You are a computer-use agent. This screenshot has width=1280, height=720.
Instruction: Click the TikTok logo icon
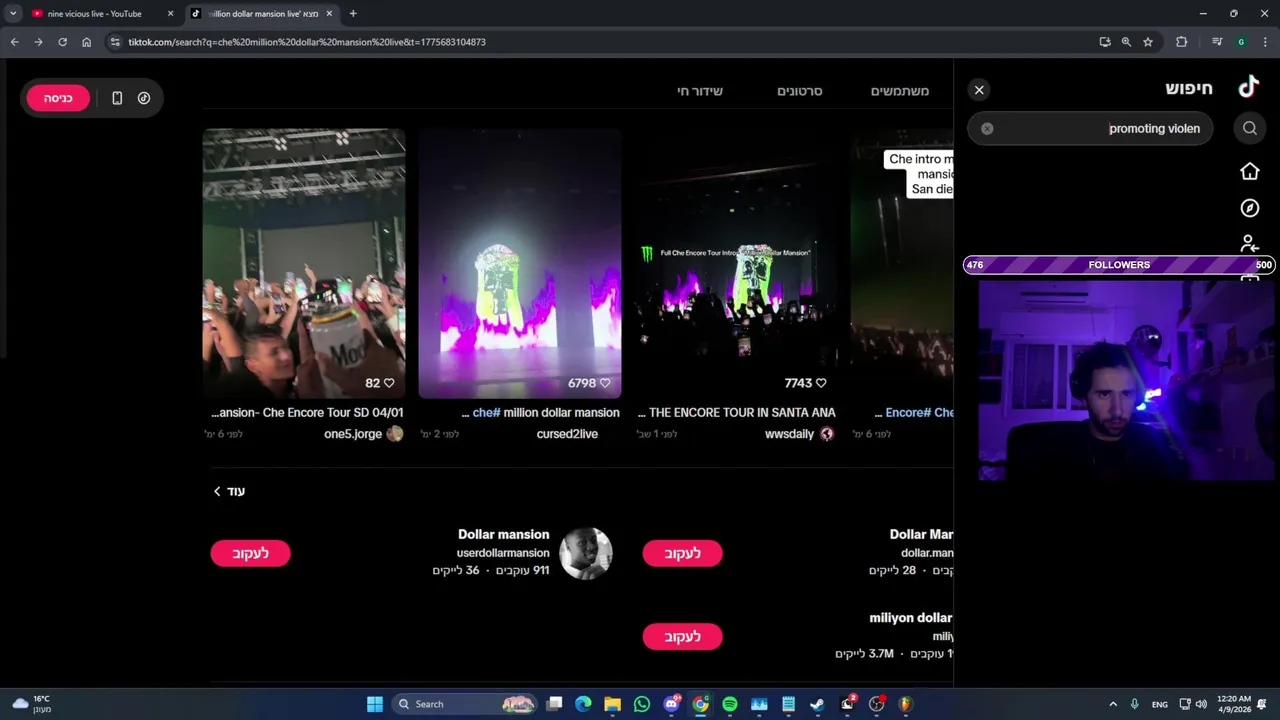click(x=1248, y=87)
